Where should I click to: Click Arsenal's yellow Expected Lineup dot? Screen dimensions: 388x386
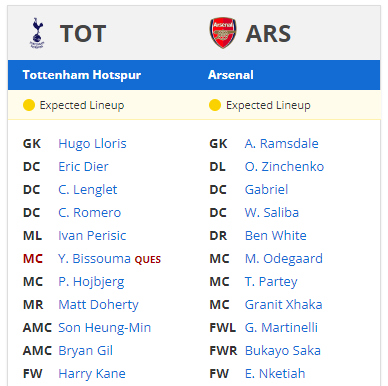click(215, 105)
